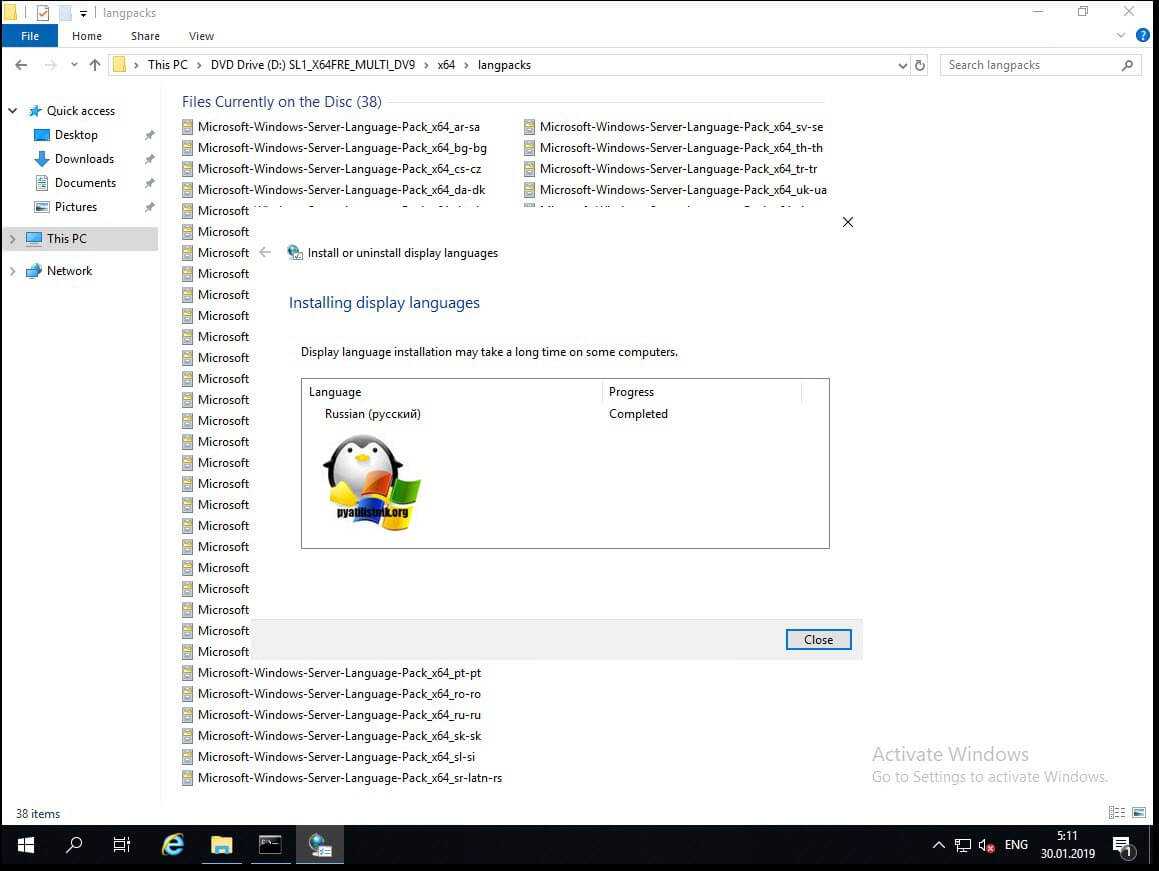Click the refresh button beside address bar

click(920, 65)
